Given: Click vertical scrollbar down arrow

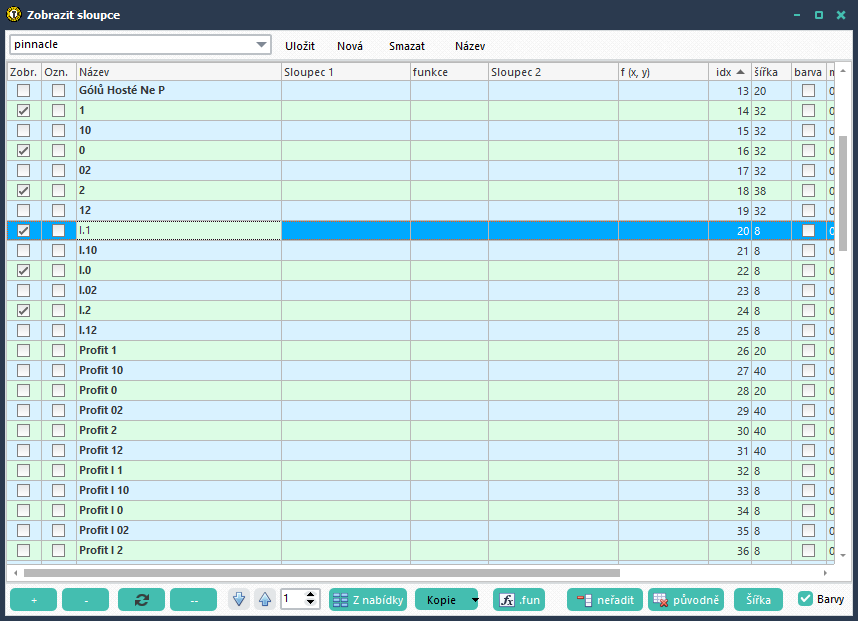Looking at the screenshot, I should tap(843, 555).
